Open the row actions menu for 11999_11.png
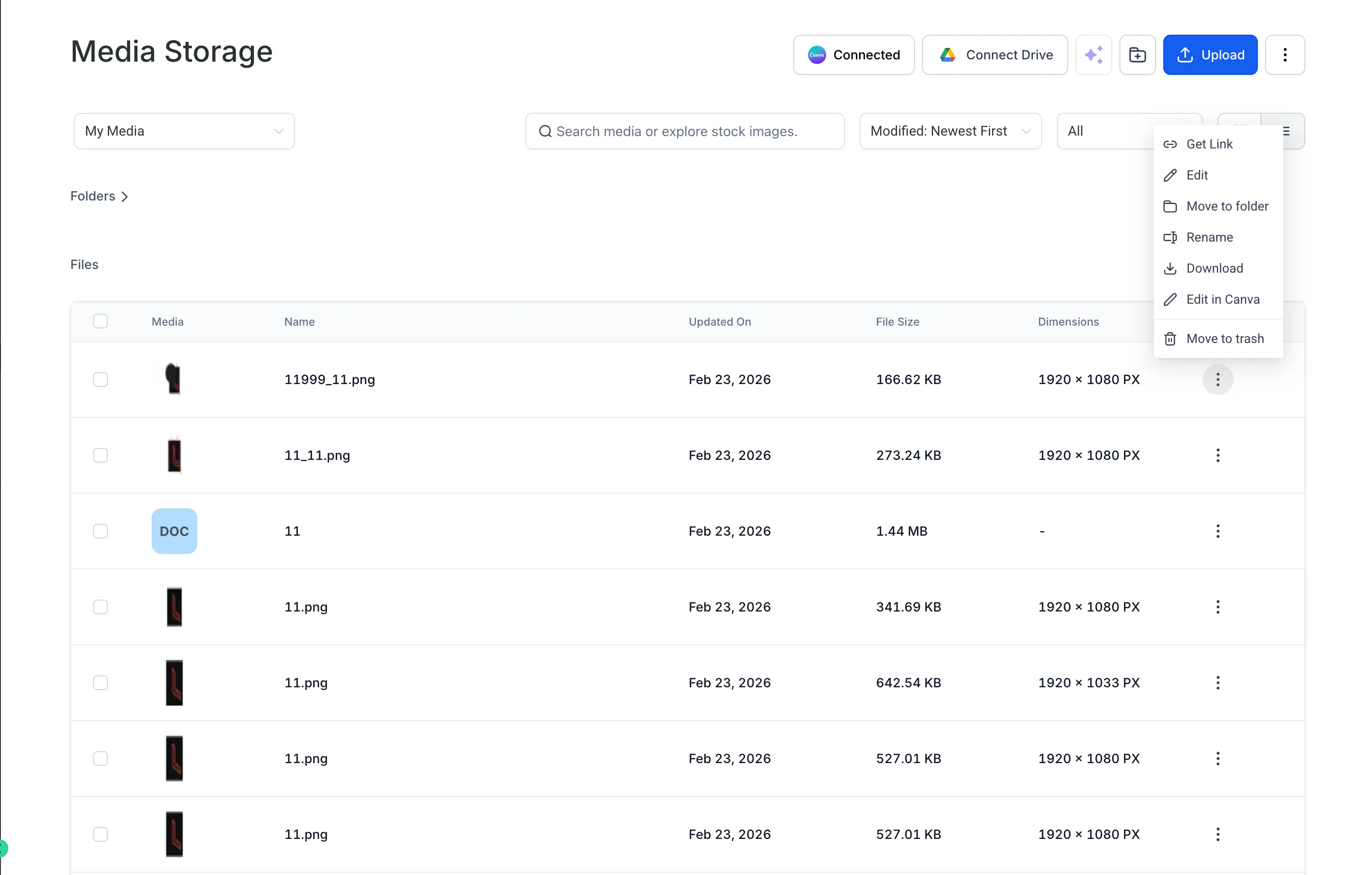The width and height of the screenshot is (1372, 875). click(1218, 380)
